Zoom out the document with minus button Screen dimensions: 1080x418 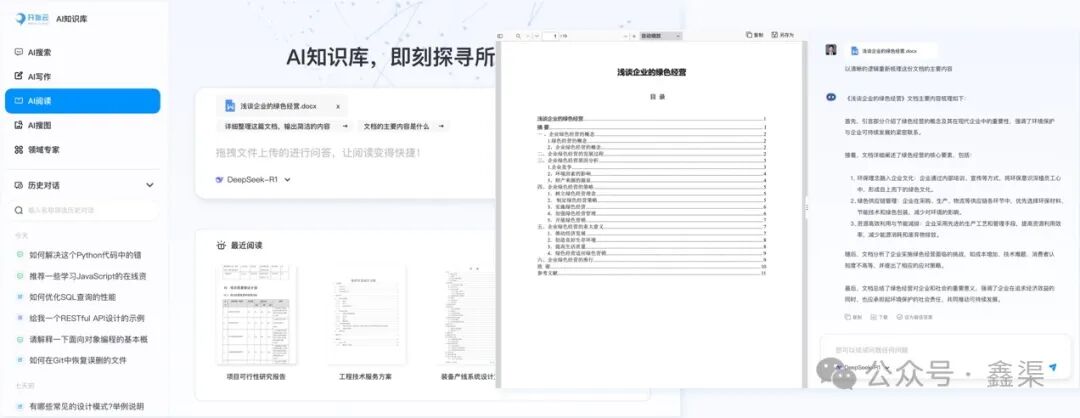(x=624, y=35)
